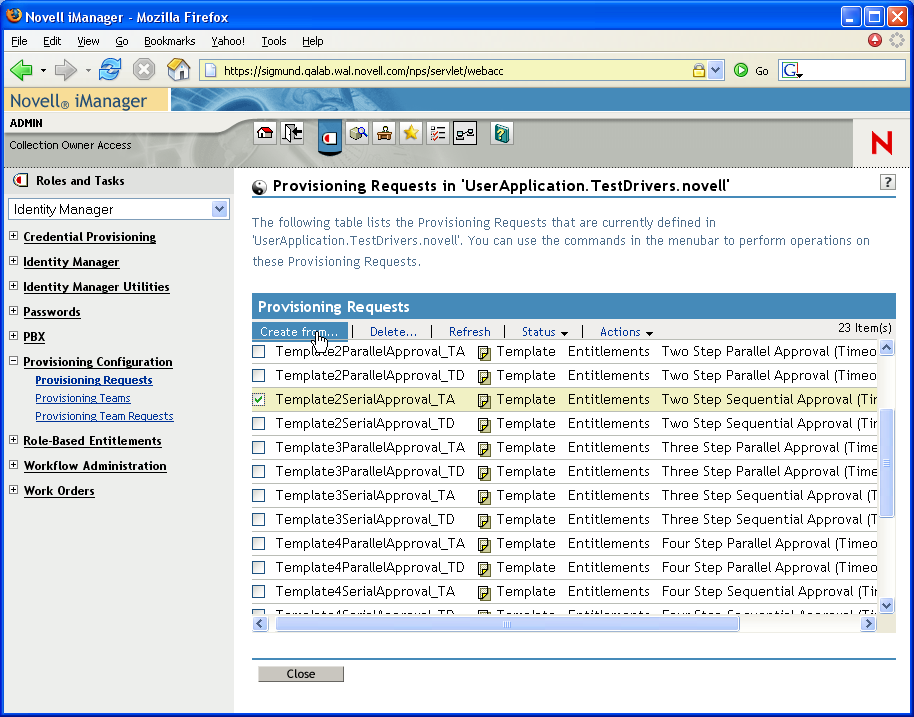Check the Template2ParallelApproval_TA checkbox
The width and height of the screenshot is (914, 717).
(x=258, y=351)
